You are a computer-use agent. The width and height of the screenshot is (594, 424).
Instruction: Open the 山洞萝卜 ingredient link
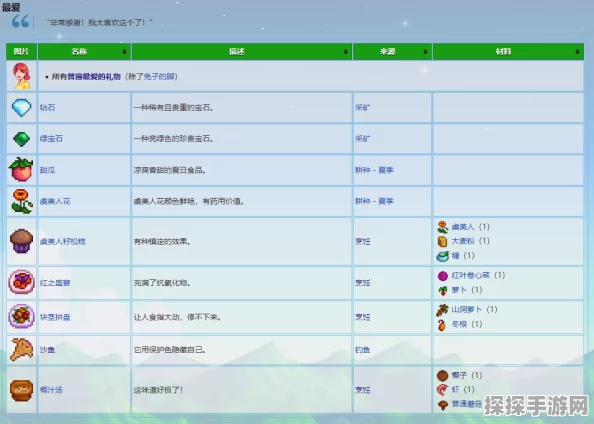tap(467, 310)
